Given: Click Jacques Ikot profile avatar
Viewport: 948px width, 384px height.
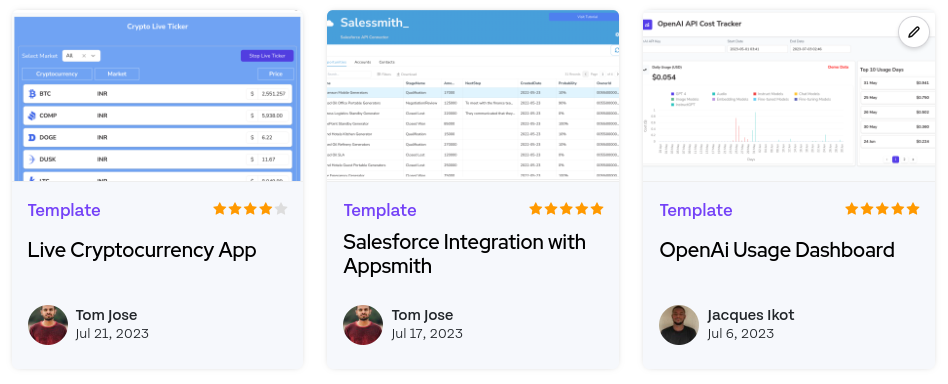Looking at the screenshot, I should coord(679,325).
